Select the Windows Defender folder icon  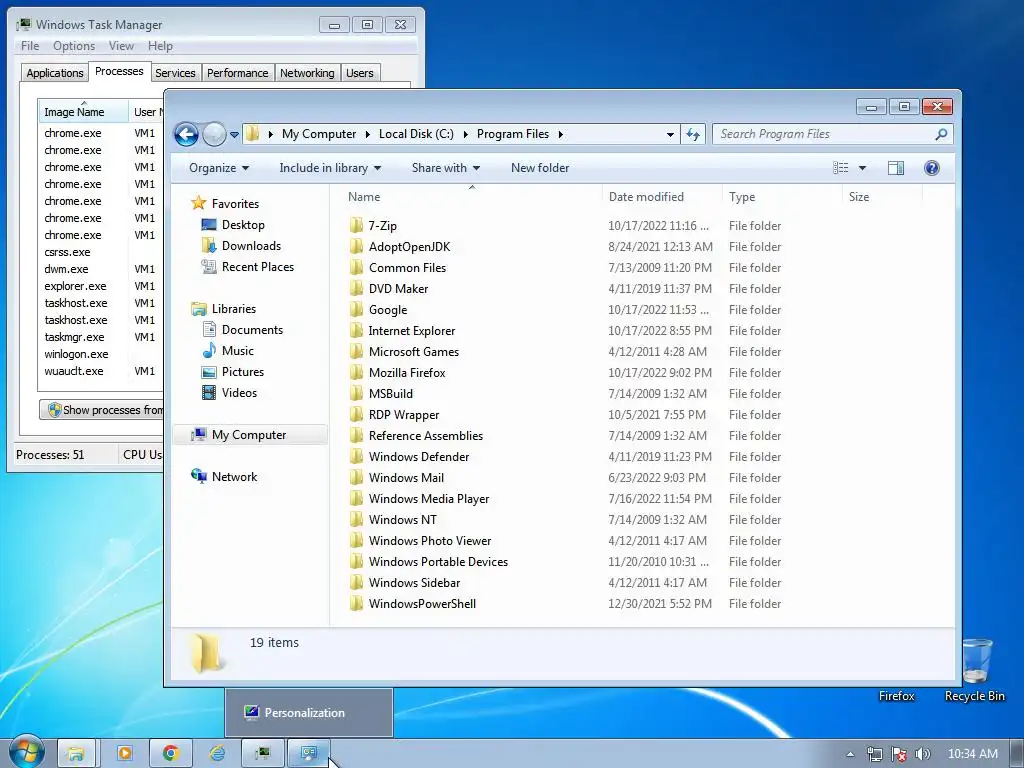pyautogui.click(x=356, y=456)
